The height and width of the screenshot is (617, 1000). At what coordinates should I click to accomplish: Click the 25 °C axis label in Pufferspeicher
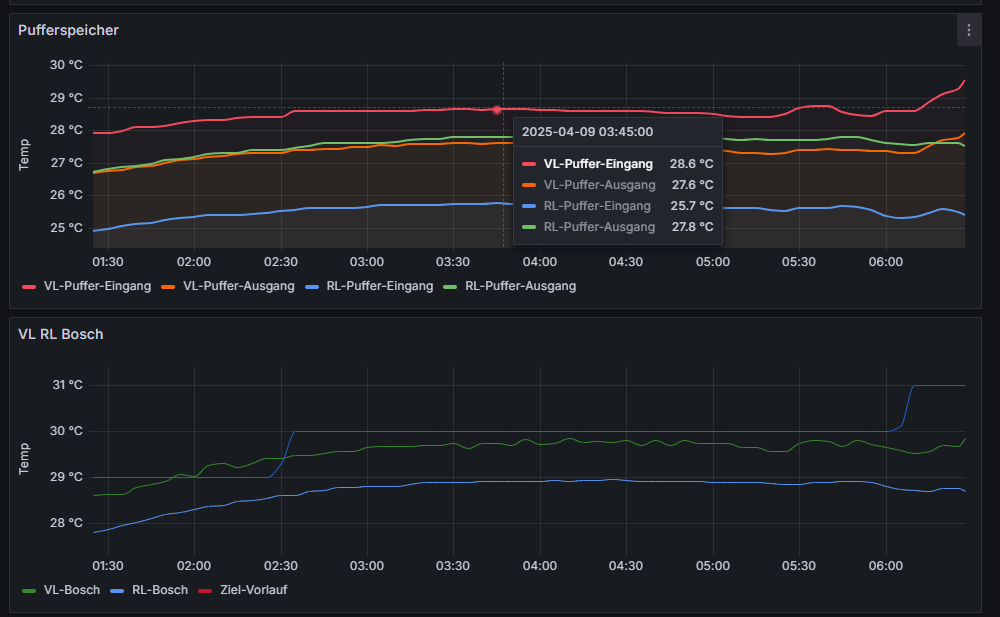[x=66, y=228]
